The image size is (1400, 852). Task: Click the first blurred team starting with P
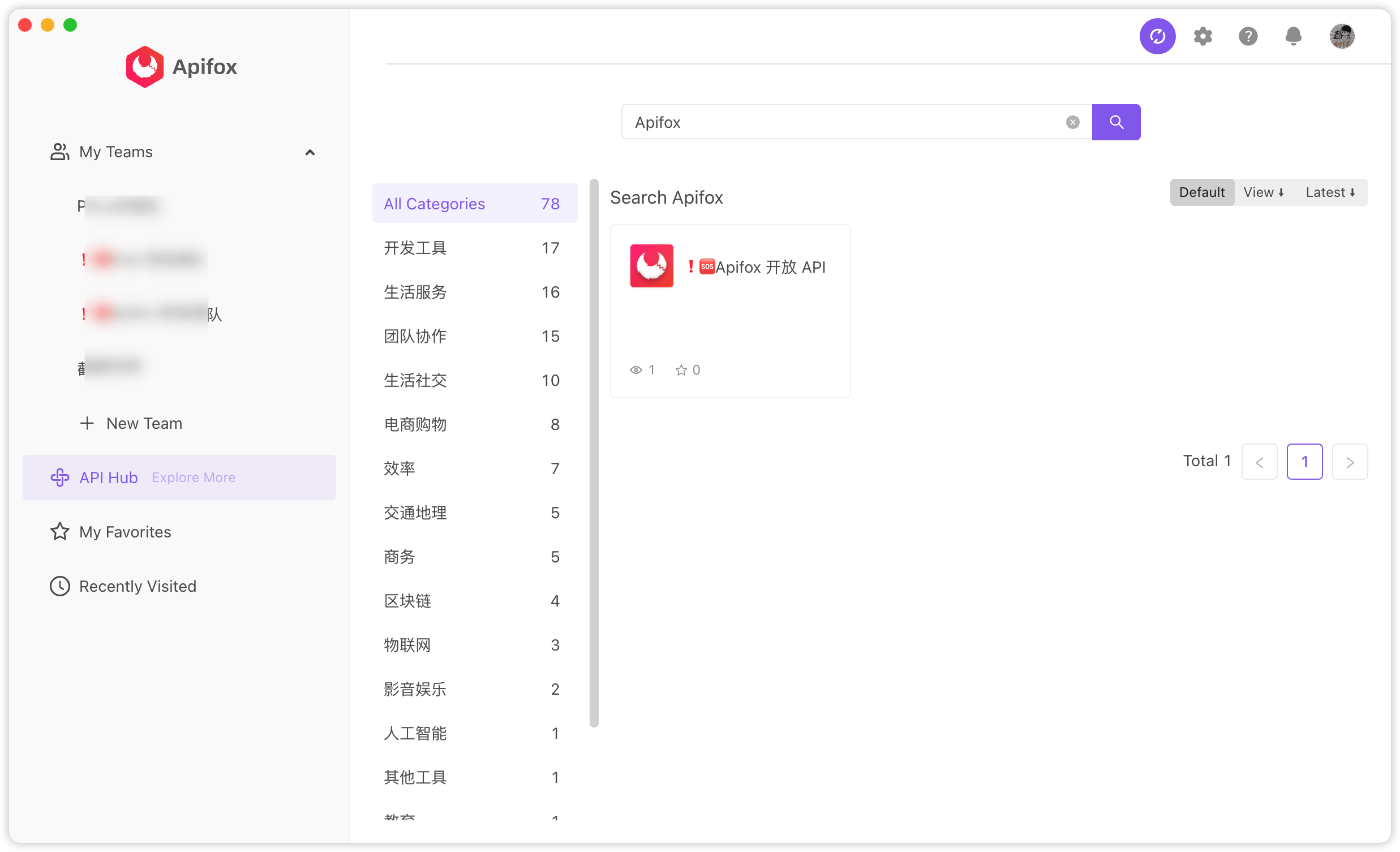pyautogui.click(x=118, y=205)
